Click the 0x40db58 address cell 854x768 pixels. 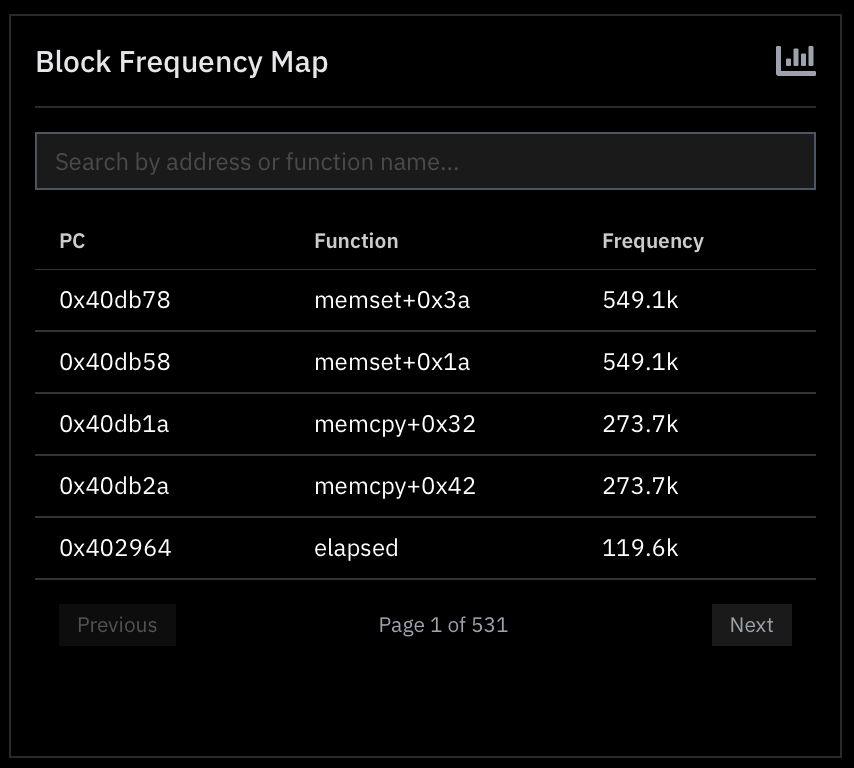click(x=115, y=362)
